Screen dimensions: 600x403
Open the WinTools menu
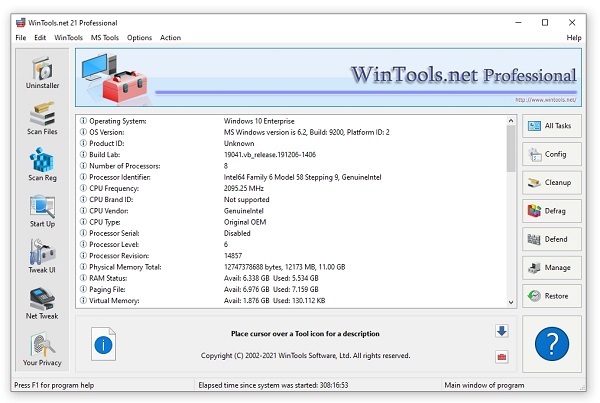[x=68, y=38]
